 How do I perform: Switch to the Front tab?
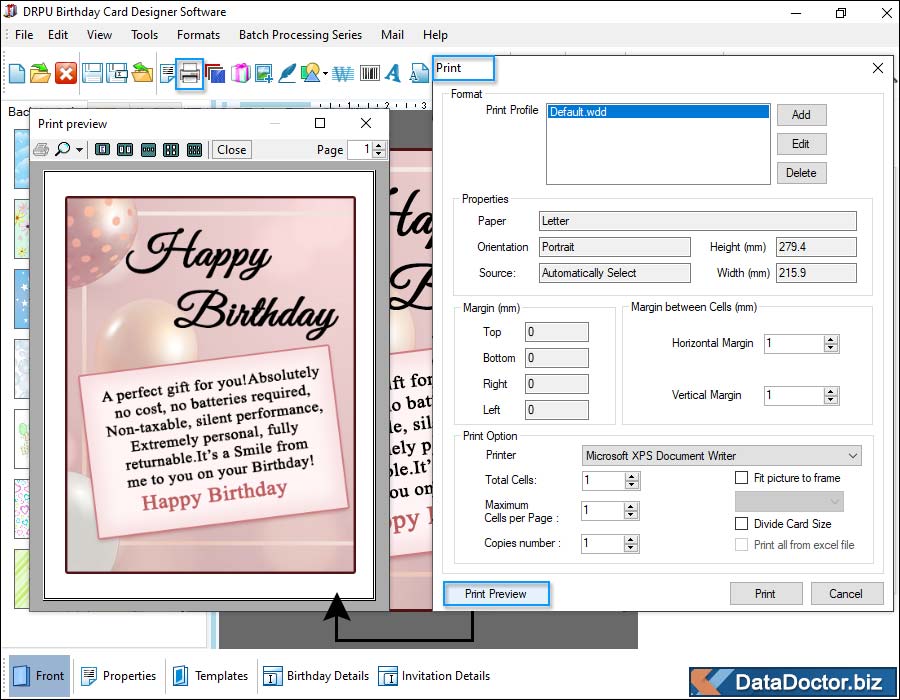[39, 676]
